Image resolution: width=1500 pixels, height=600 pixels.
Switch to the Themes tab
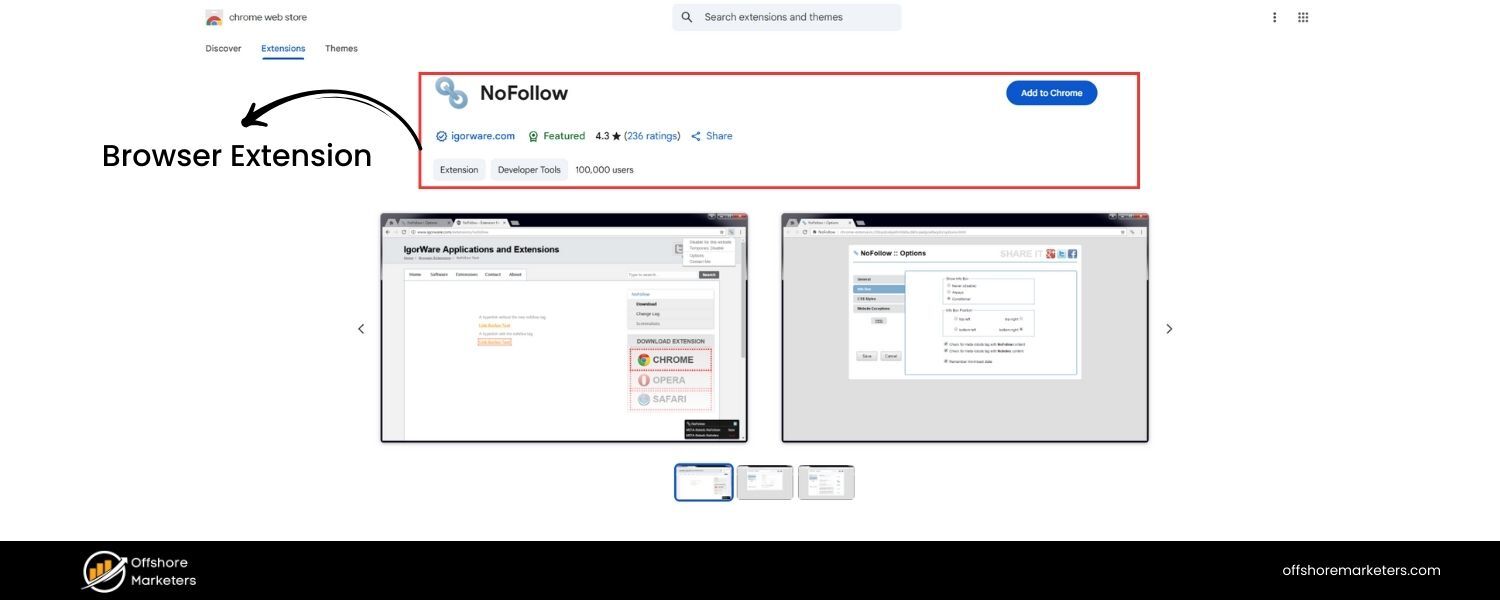[x=341, y=48]
